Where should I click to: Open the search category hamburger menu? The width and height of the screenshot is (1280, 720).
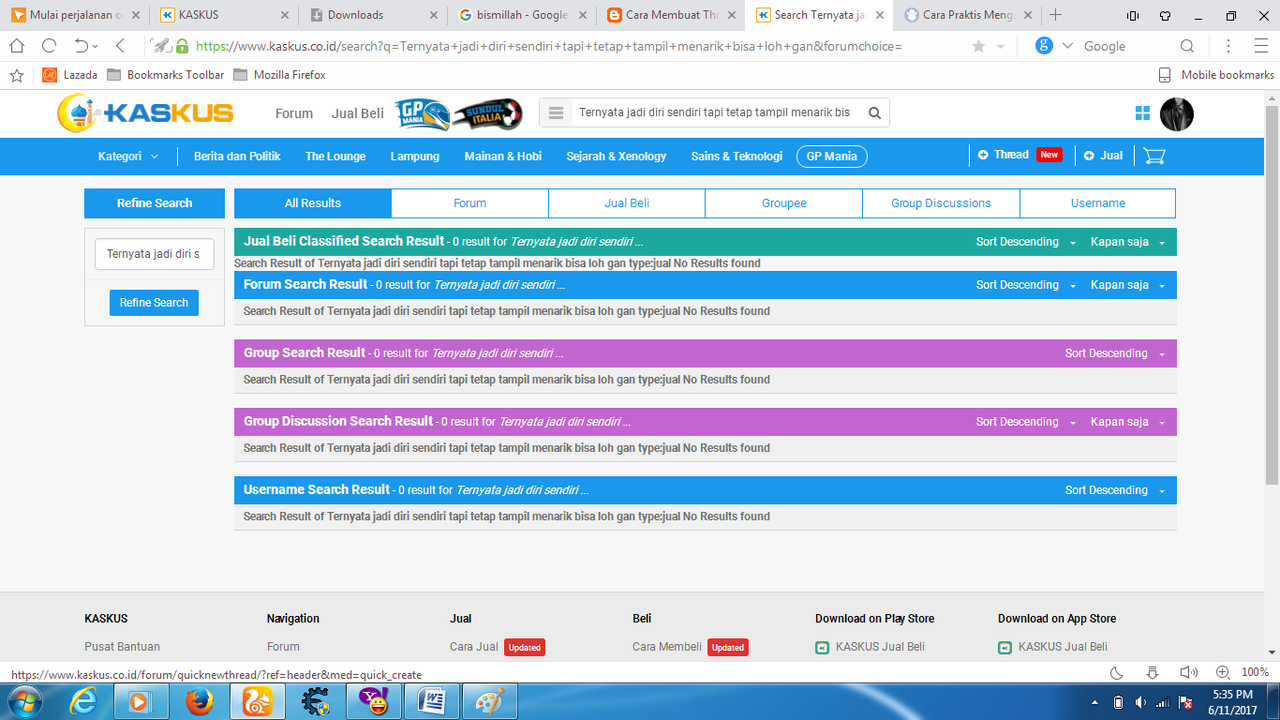pos(557,113)
